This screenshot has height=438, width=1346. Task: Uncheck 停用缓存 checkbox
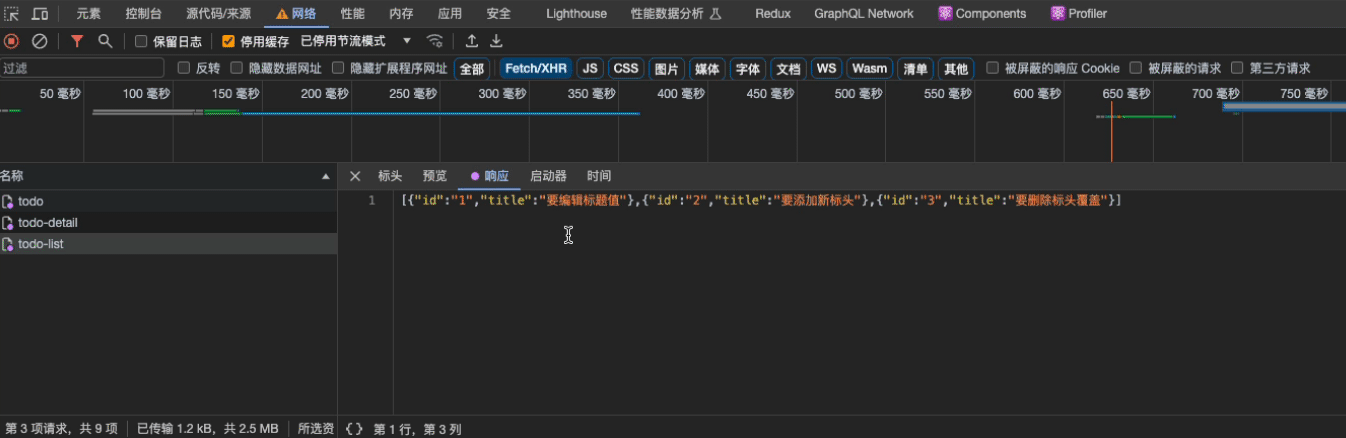[228, 41]
